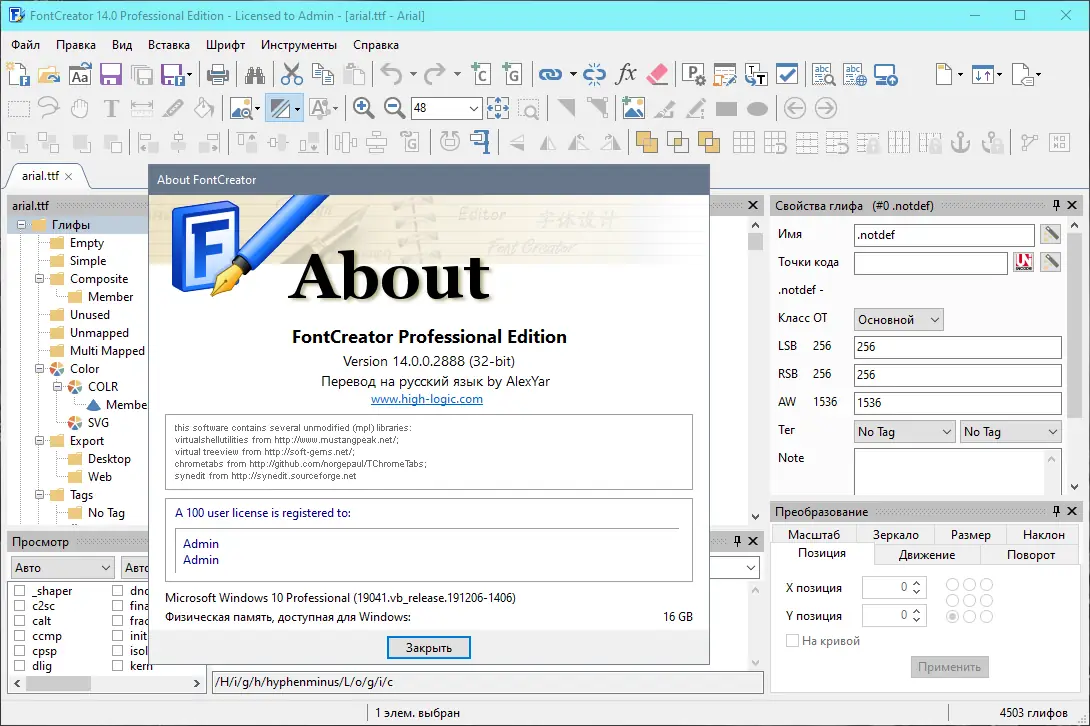
Task: Collapse the Глифы tree node
Action: [x=22, y=225]
